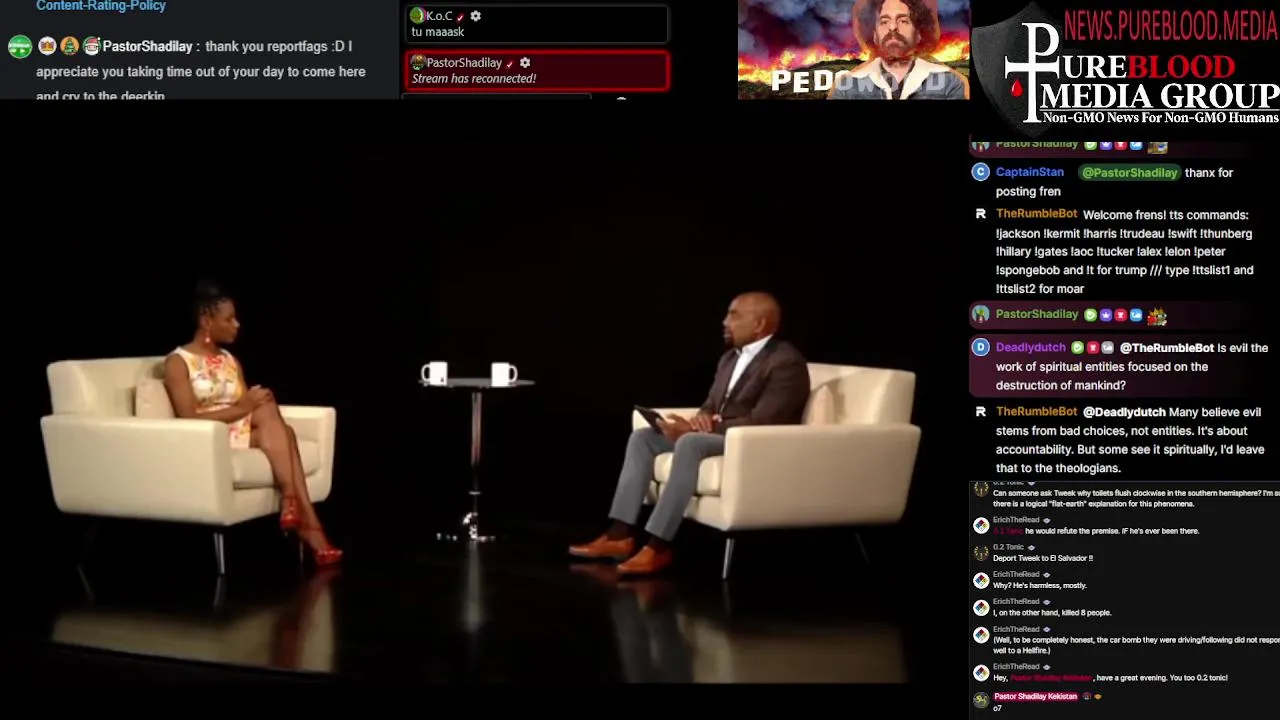Viewport: 1280px width, 720px height.
Task: Click the blue badge after PastorShadilay in right chat
Action: pyautogui.click(x=1136, y=315)
